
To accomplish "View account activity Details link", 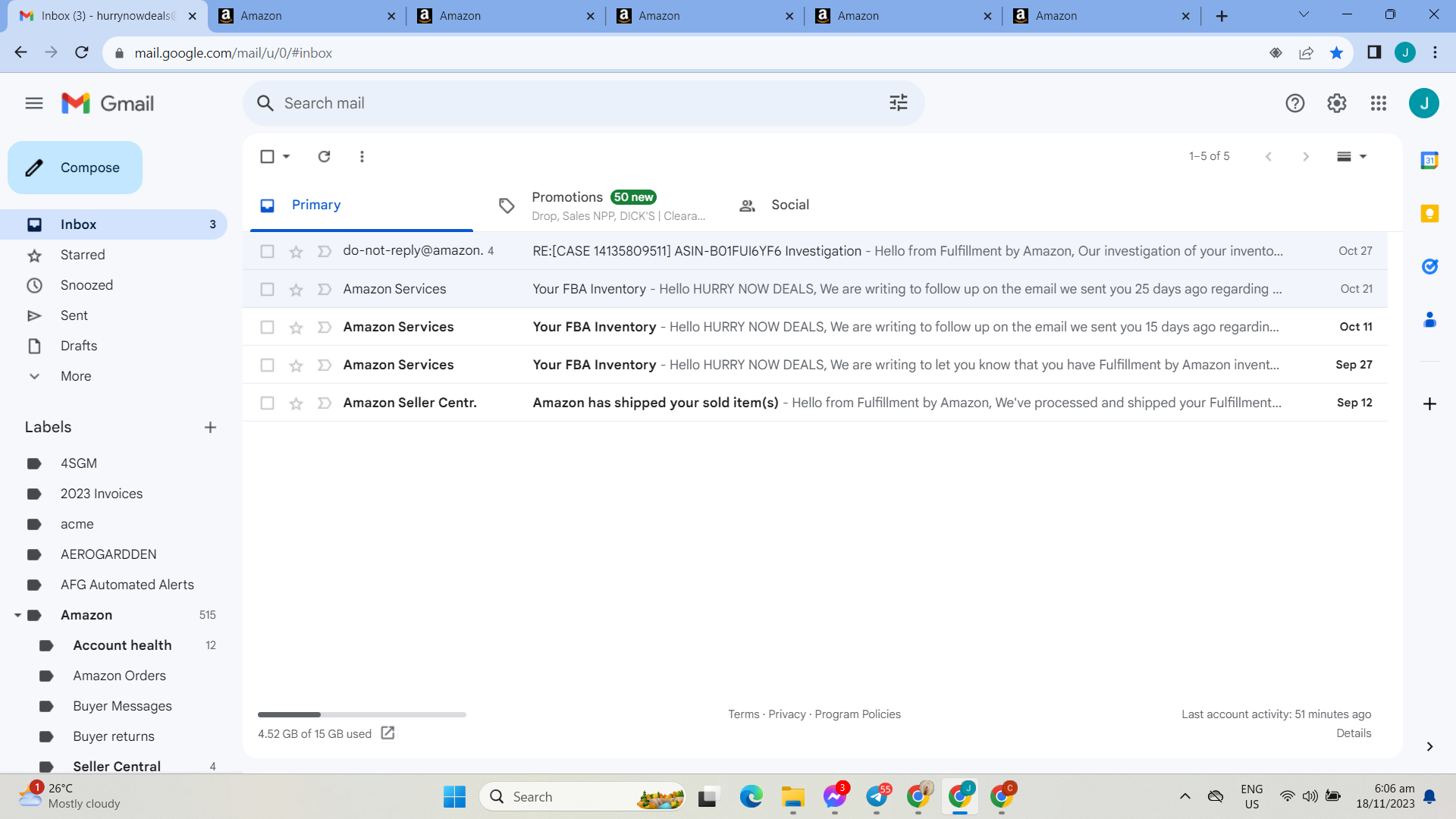I will (x=1354, y=733).
